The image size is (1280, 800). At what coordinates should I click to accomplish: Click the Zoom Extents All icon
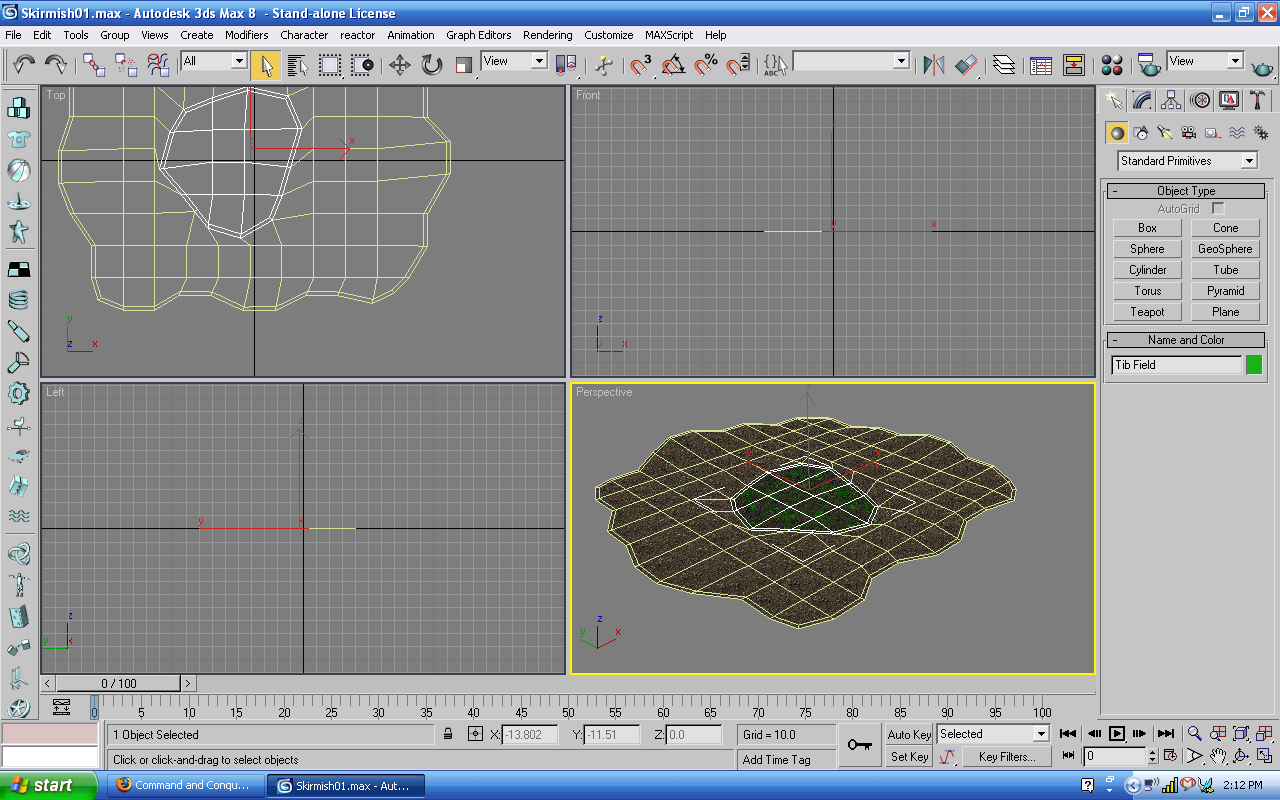[x=1264, y=734]
